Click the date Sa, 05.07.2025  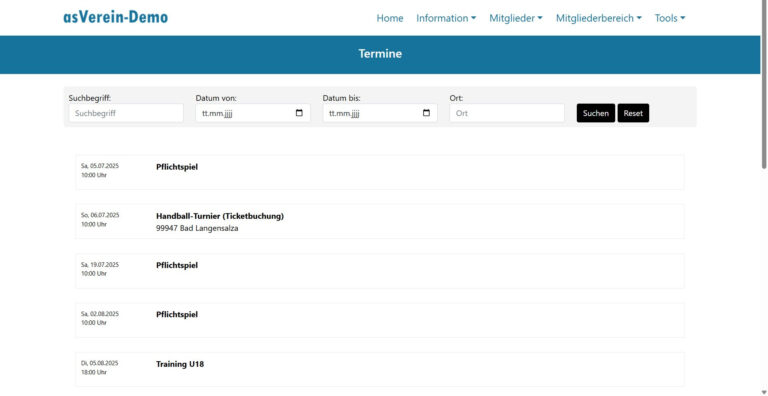[x=100, y=166]
